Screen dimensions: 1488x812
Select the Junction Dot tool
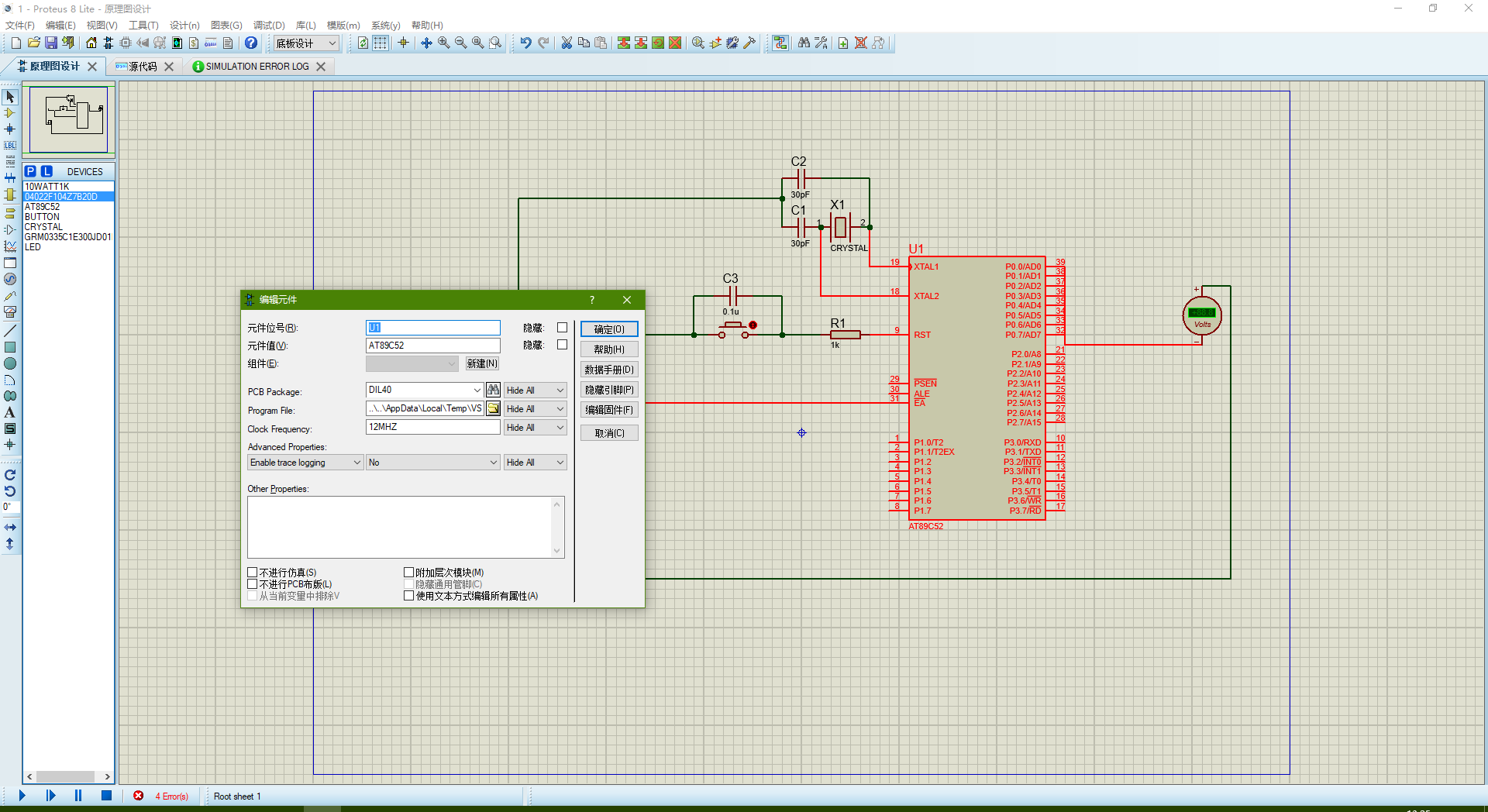(x=10, y=129)
